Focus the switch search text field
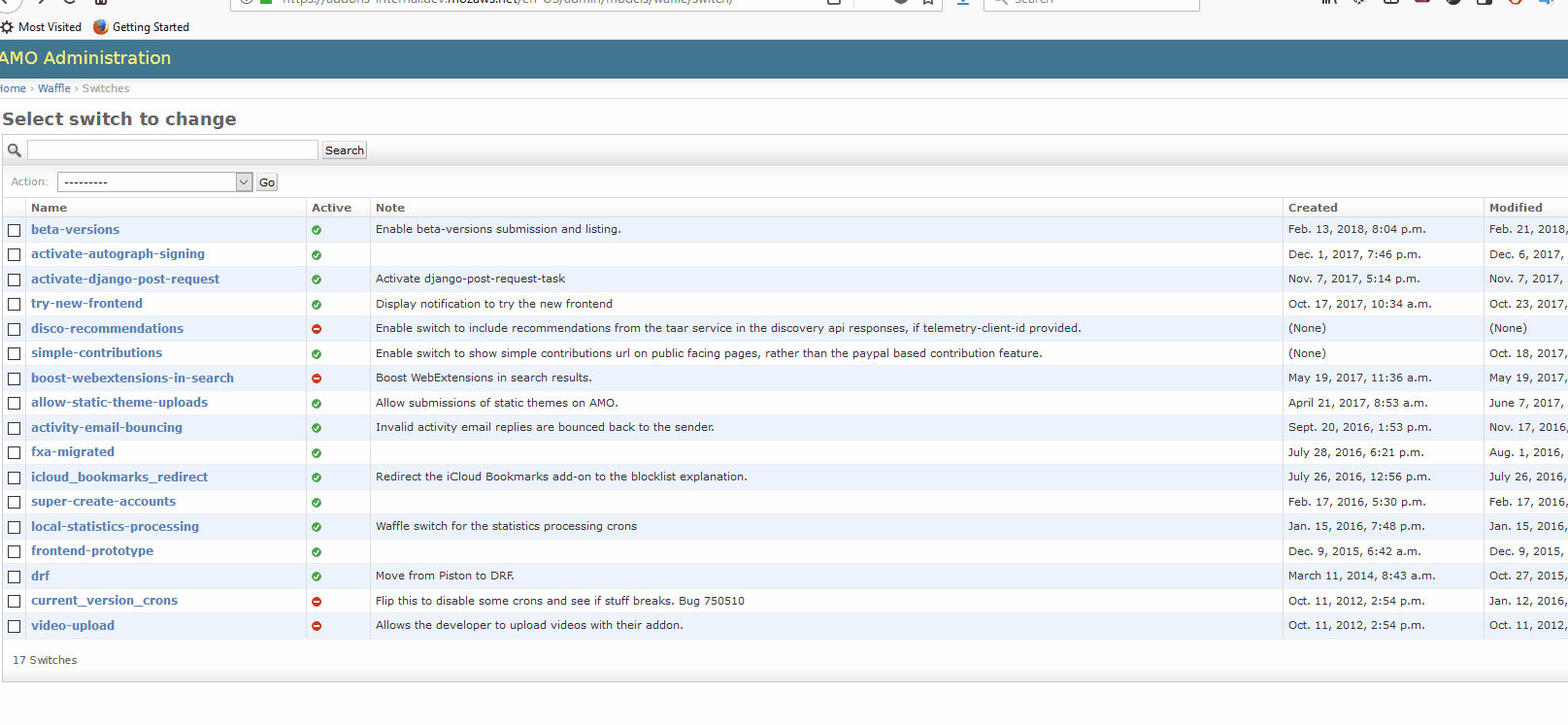Image resolution: width=1568 pixels, height=725 pixels. click(173, 150)
